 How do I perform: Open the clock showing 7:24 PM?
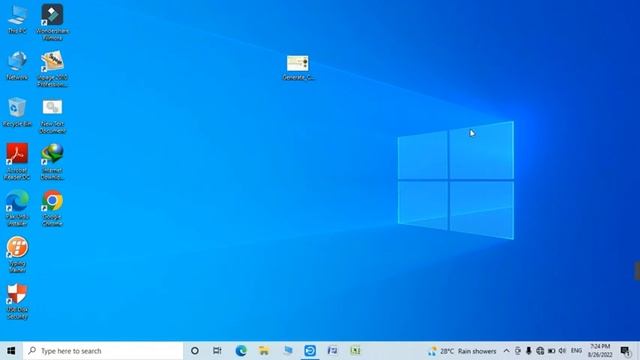600,351
